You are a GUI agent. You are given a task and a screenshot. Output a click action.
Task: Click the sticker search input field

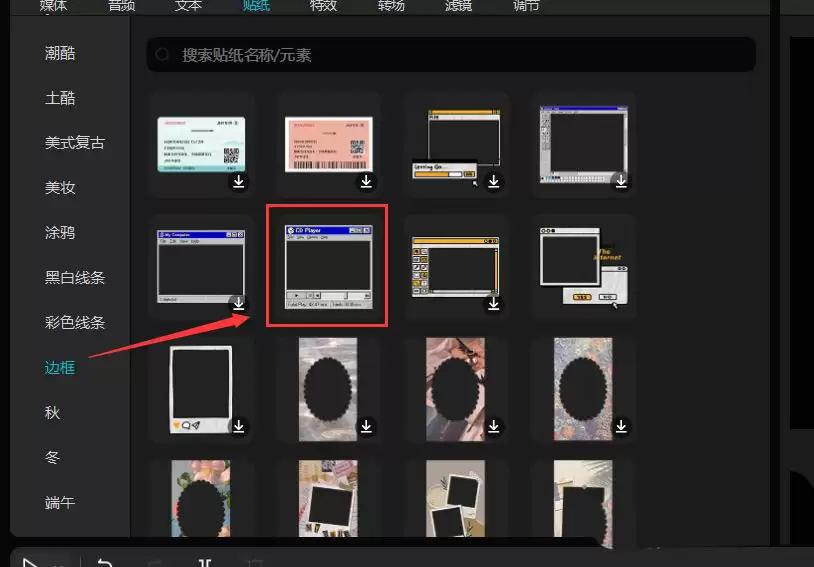pos(450,55)
